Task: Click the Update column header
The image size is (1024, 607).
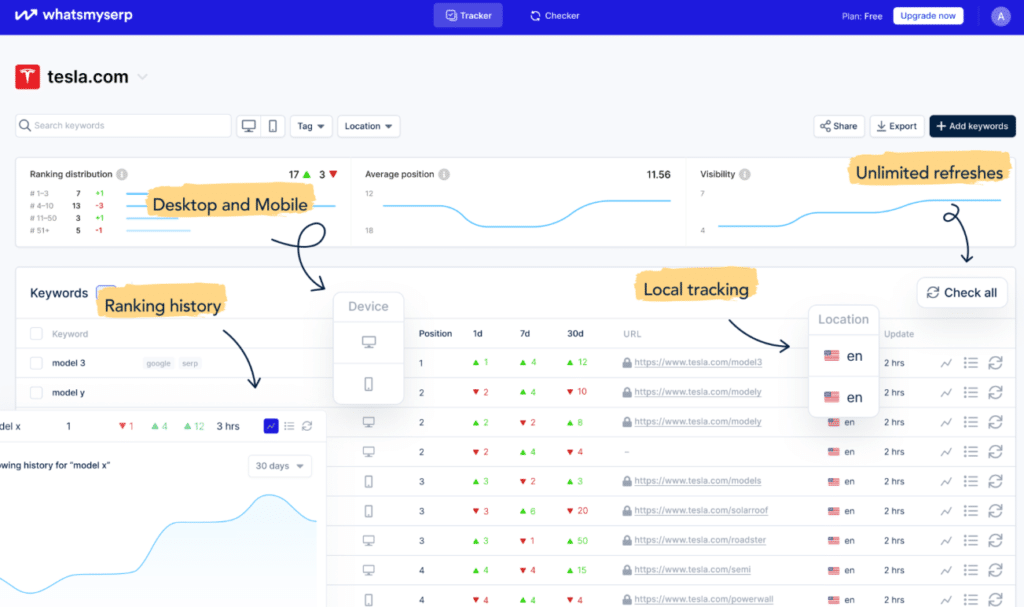Action: point(899,334)
